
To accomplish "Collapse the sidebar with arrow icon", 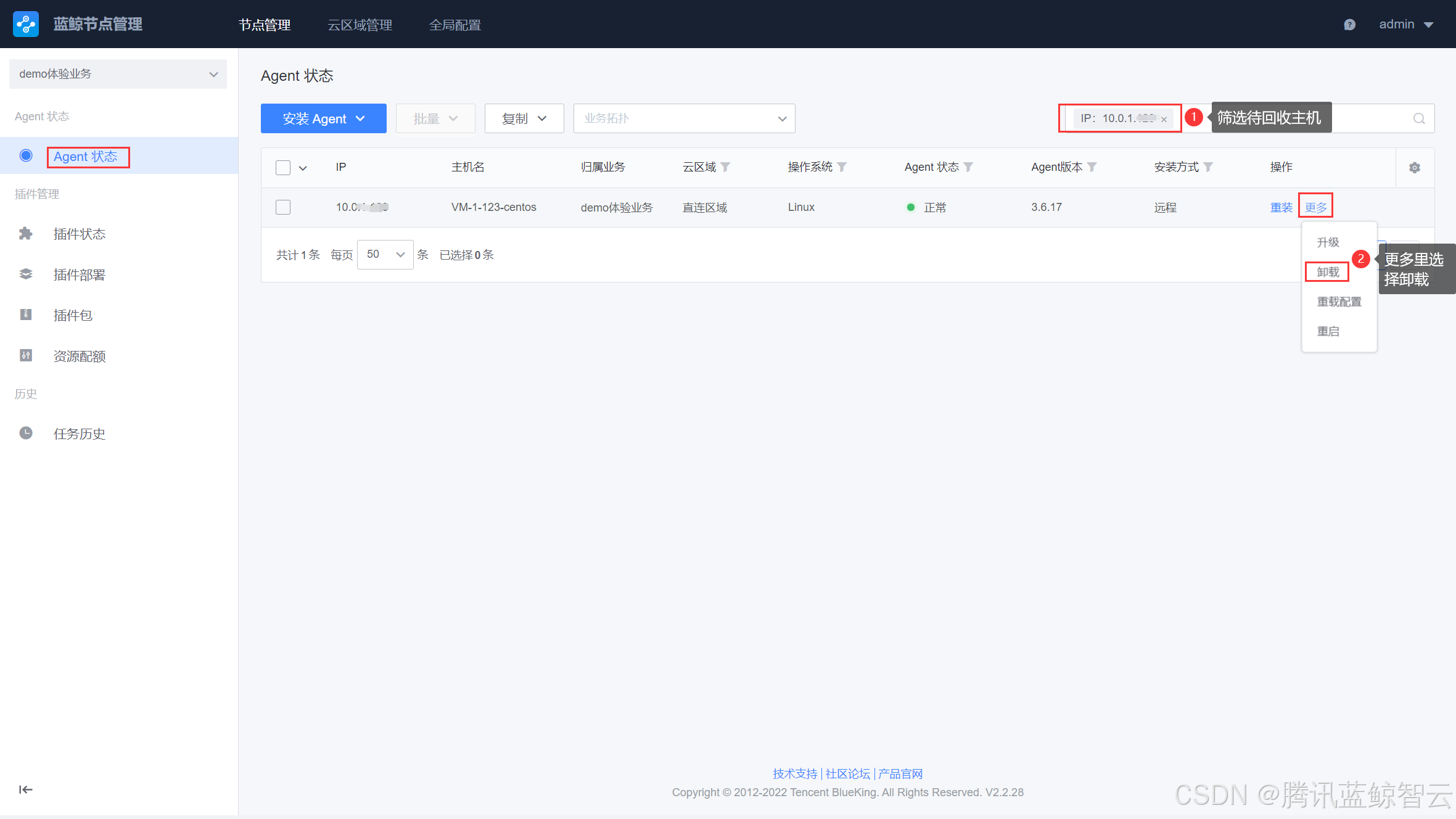I will (25, 789).
